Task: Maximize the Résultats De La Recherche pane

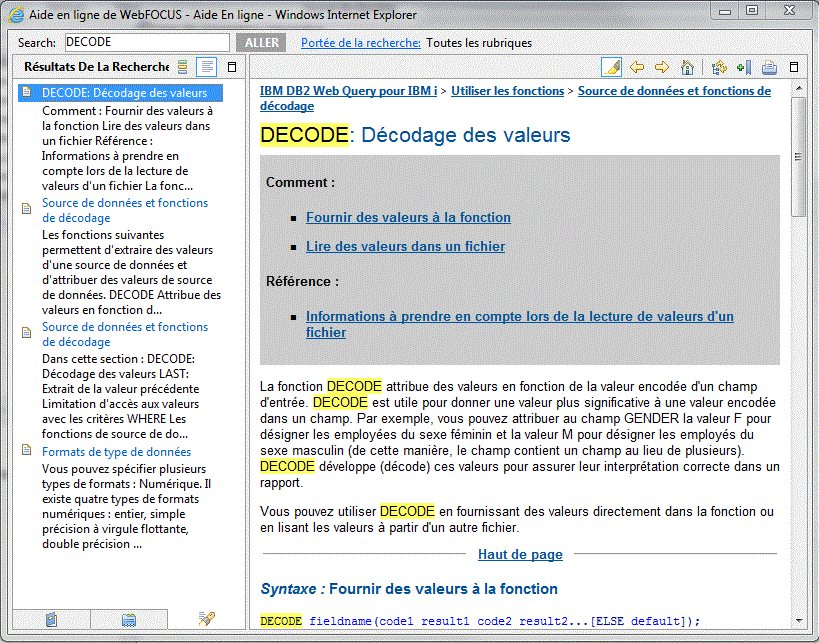Action: 232,67
